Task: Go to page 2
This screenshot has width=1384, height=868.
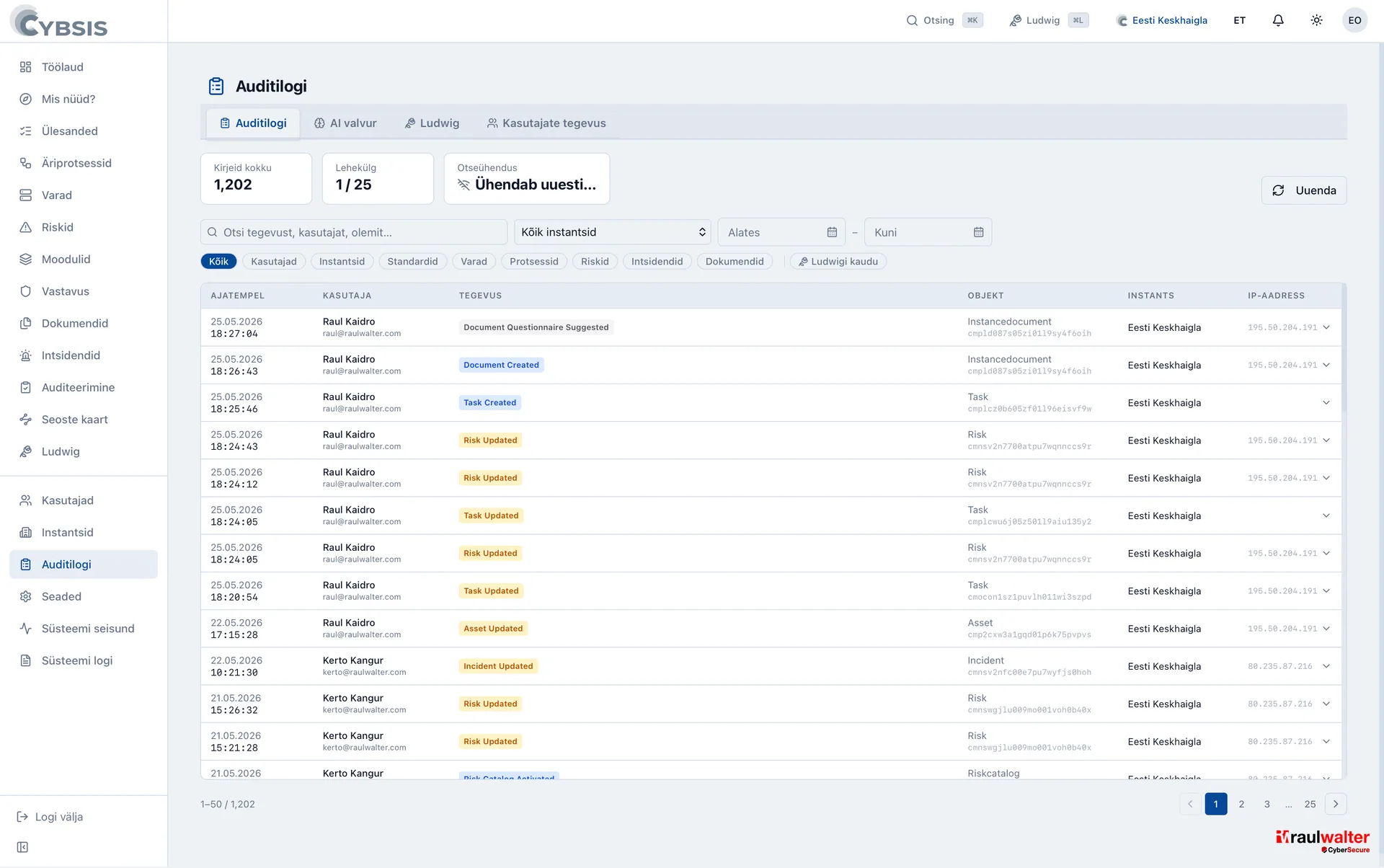Action: [1241, 804]
